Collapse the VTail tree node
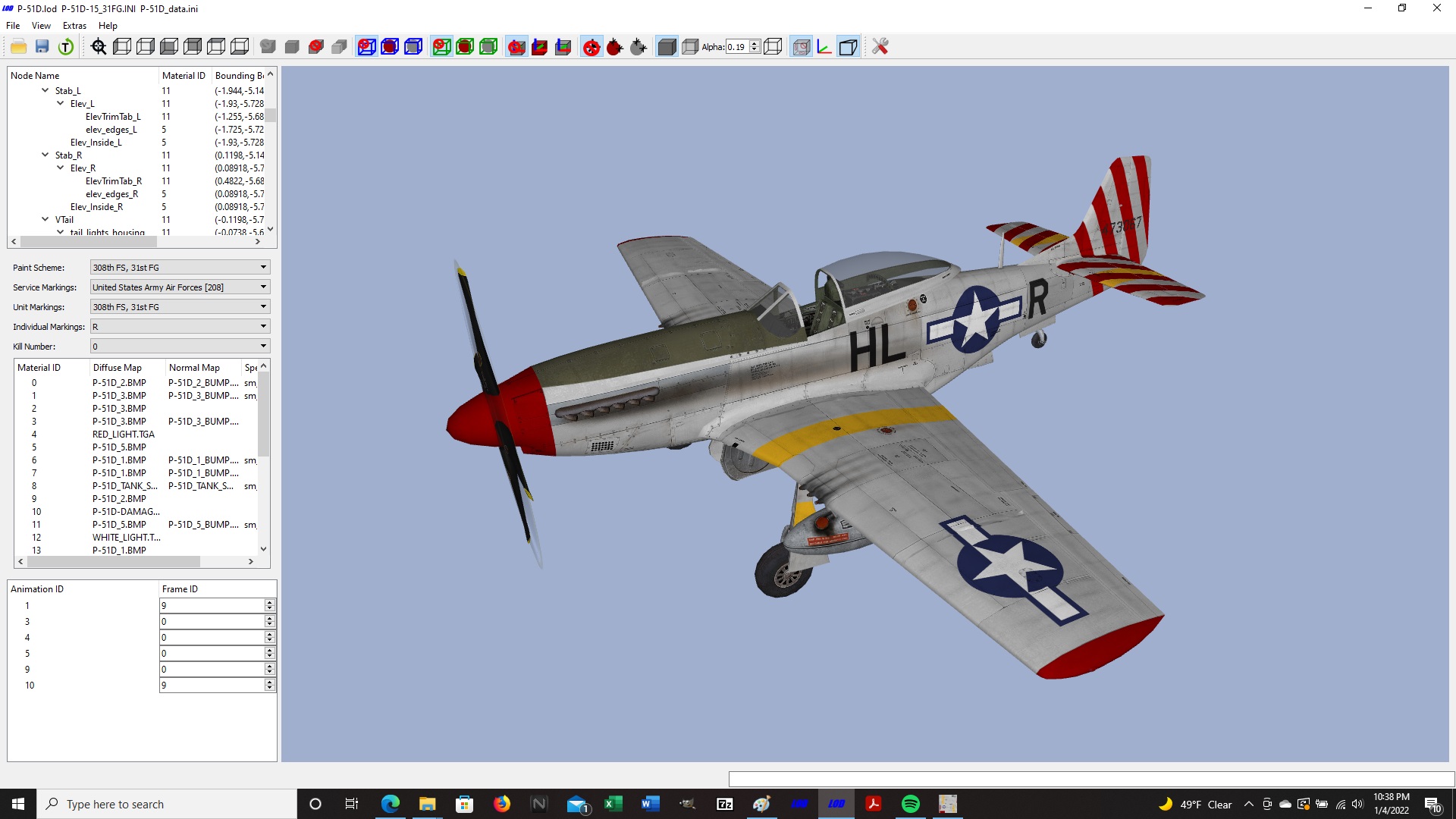This screenshot has width=1456, height=819. point(45,219)
